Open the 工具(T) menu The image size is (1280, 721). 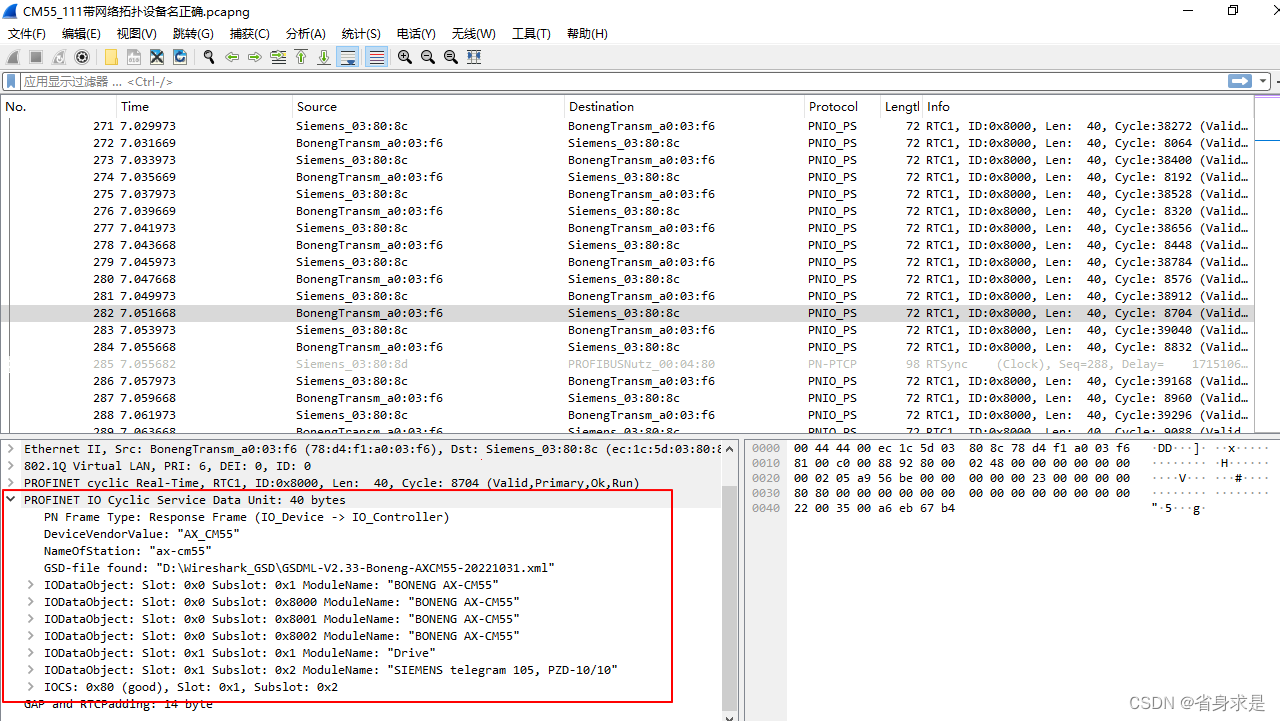tap(531, 33)
